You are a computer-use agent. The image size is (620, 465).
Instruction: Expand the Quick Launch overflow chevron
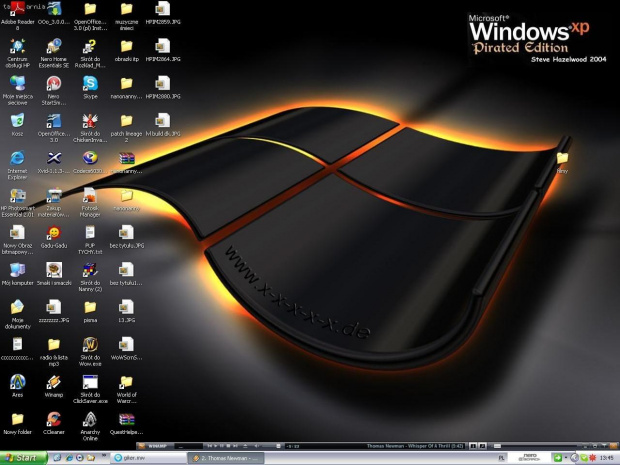[x=104, y=455]
